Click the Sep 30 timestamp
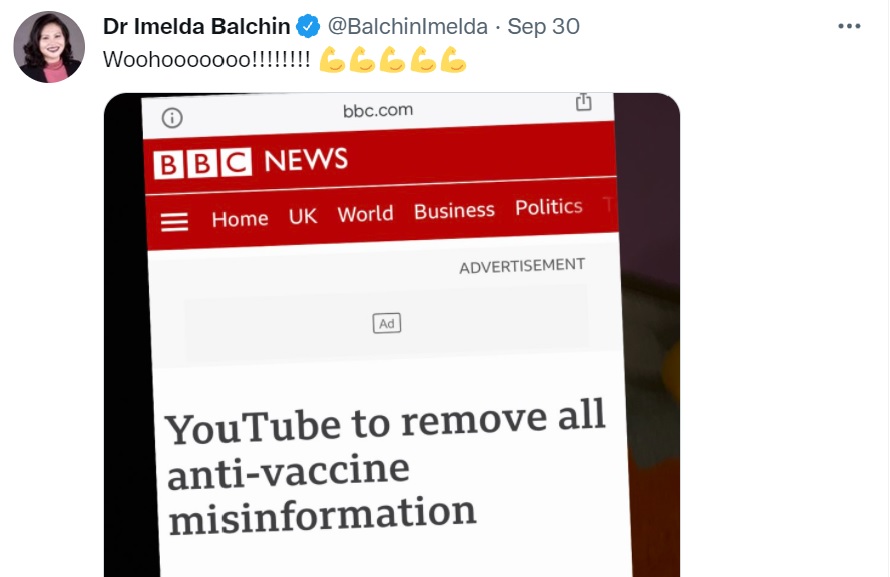The height and width of the screenshot is (577, 890). click(x=543, y=27)
